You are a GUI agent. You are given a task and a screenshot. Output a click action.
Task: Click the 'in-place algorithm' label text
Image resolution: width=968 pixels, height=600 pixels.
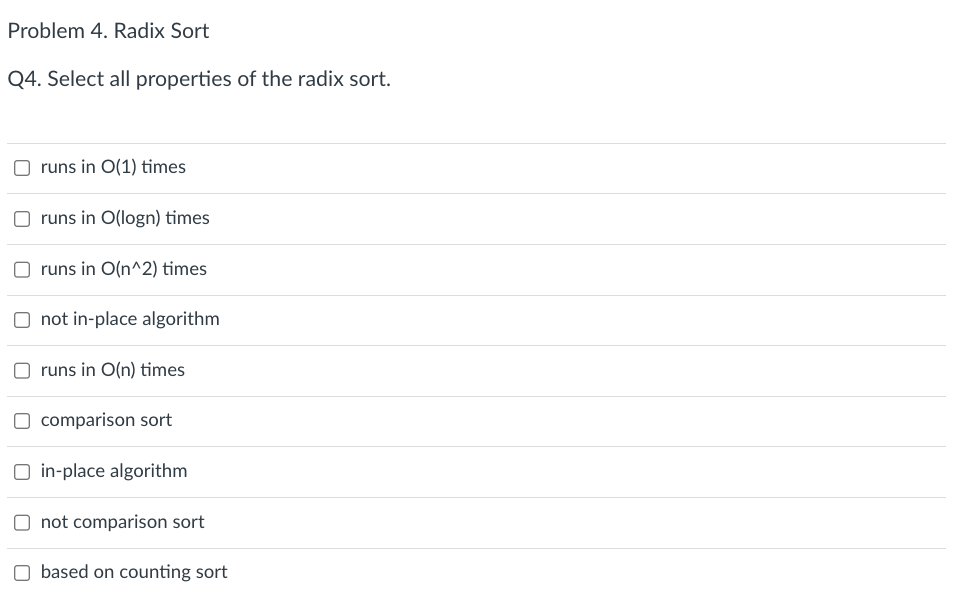point(114,471)
